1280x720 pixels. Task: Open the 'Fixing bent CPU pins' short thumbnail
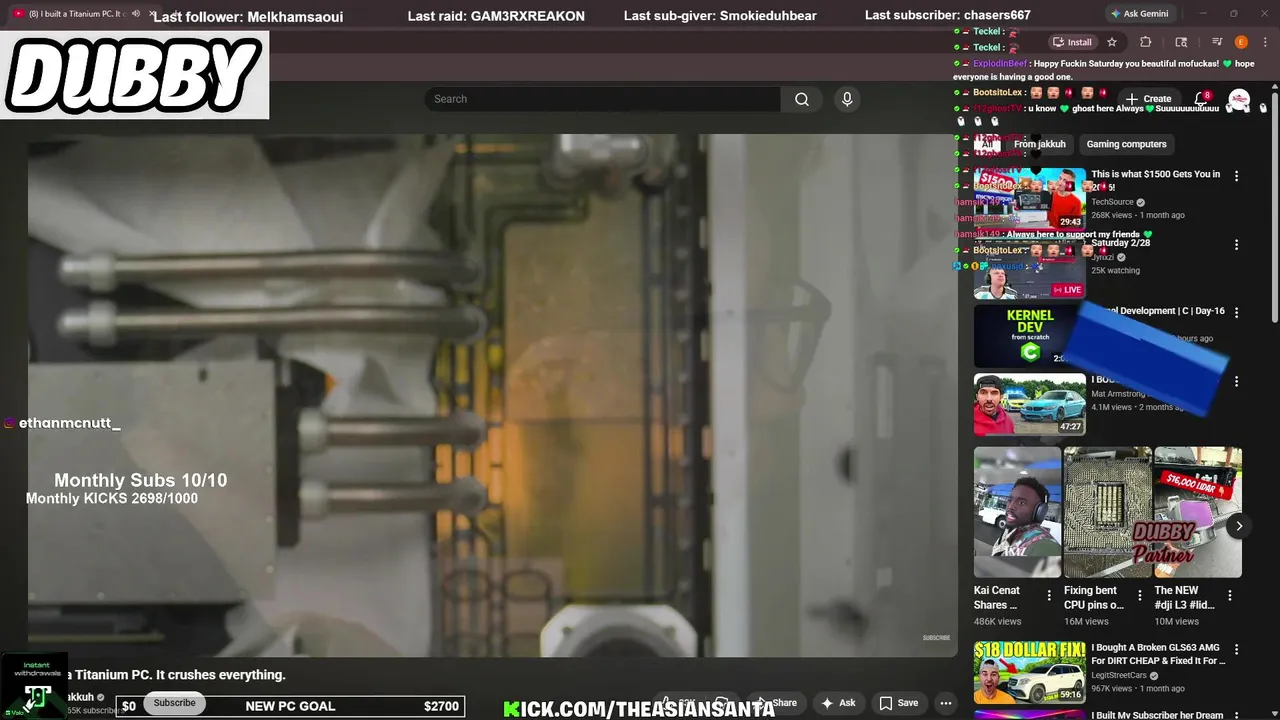pyautogui.click(x=1107, y=512)
